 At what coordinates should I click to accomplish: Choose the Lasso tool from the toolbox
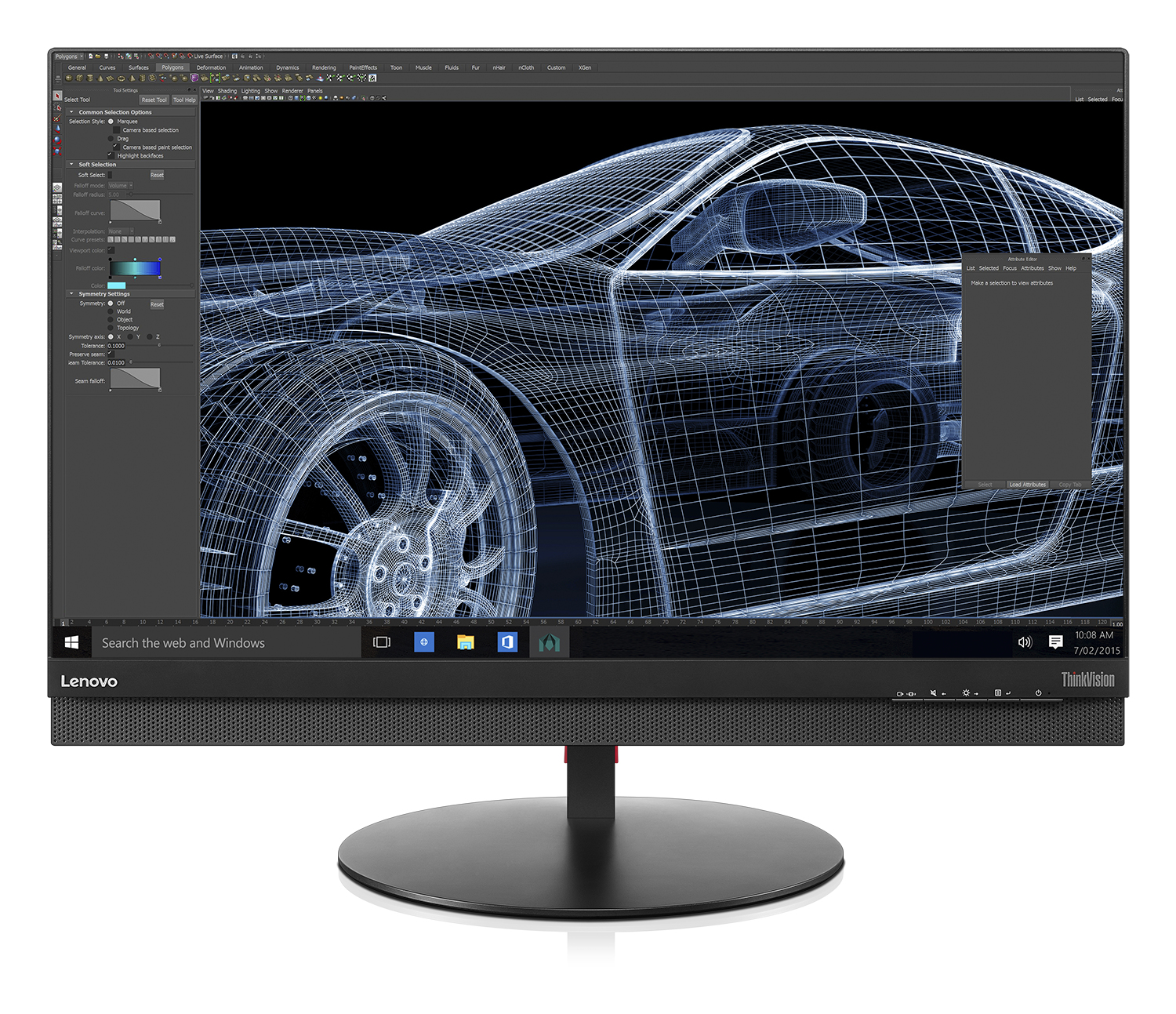57,106
